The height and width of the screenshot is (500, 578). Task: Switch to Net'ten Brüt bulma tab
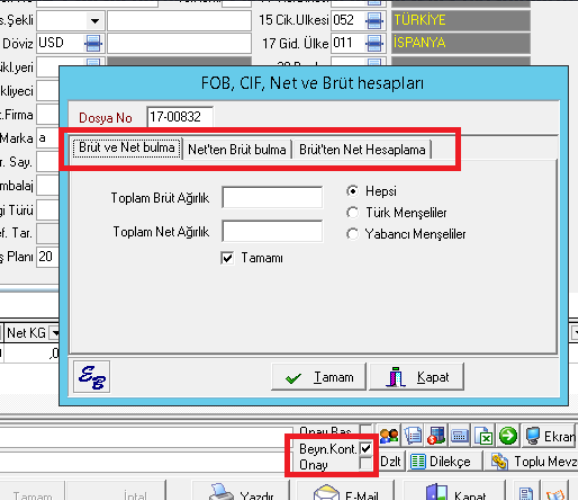click(x=237, y=150)
